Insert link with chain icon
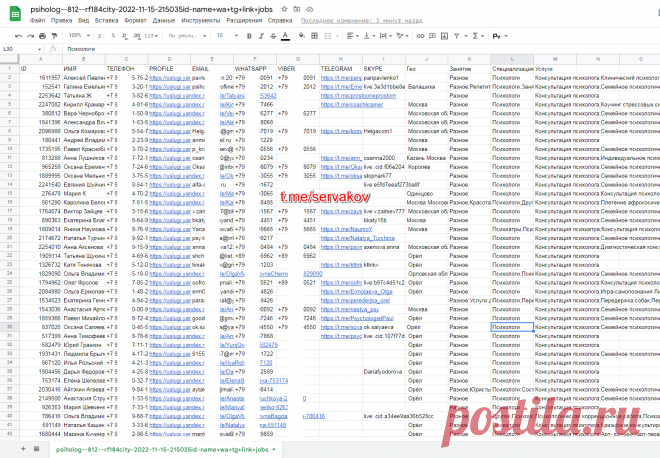The width and height of the screenshot is (660, 458). pyautogui.click(x=420, y=36)
